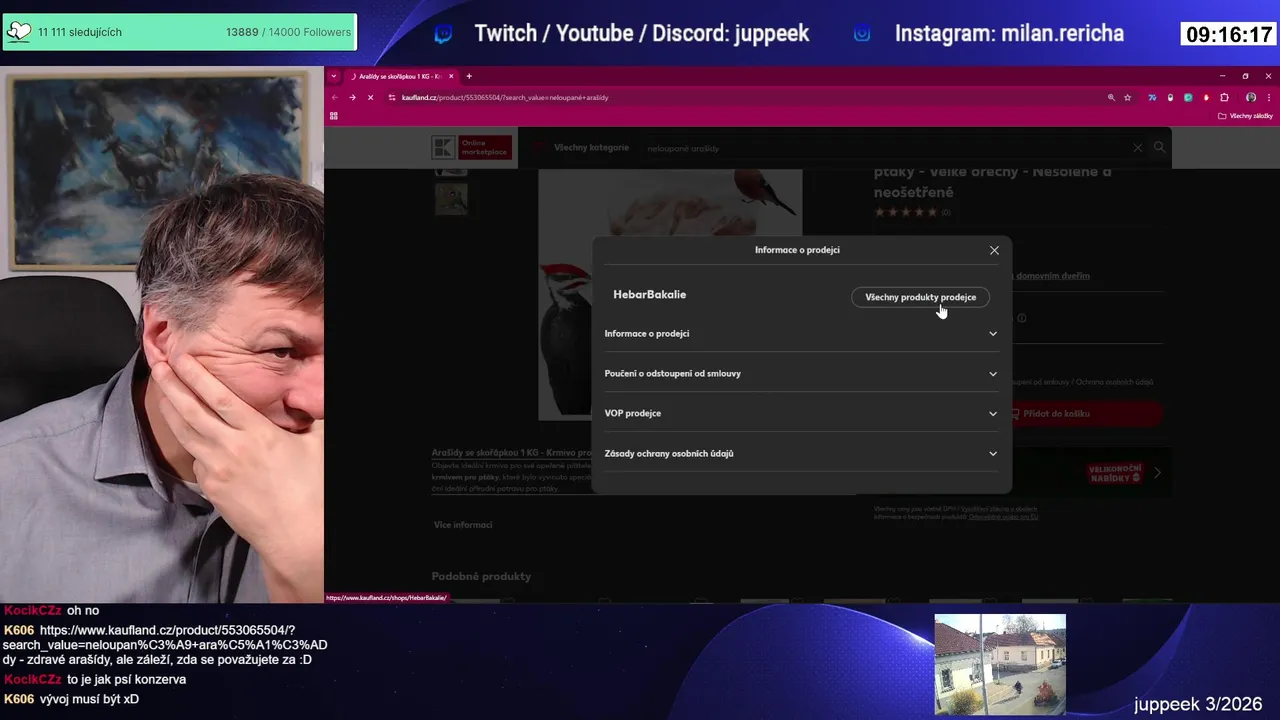Viewport: 1280px width, 720px height.
Task: Open Všechny produkty prodejce button
Action: (920, 297)
